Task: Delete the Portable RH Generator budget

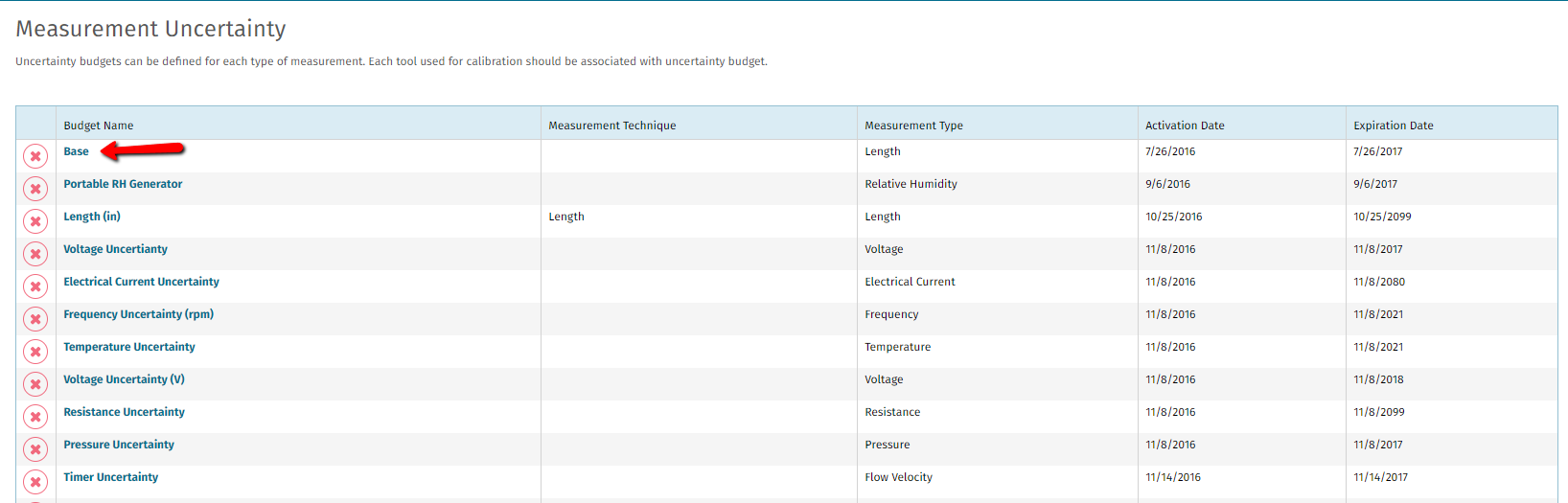Action: 35,189
